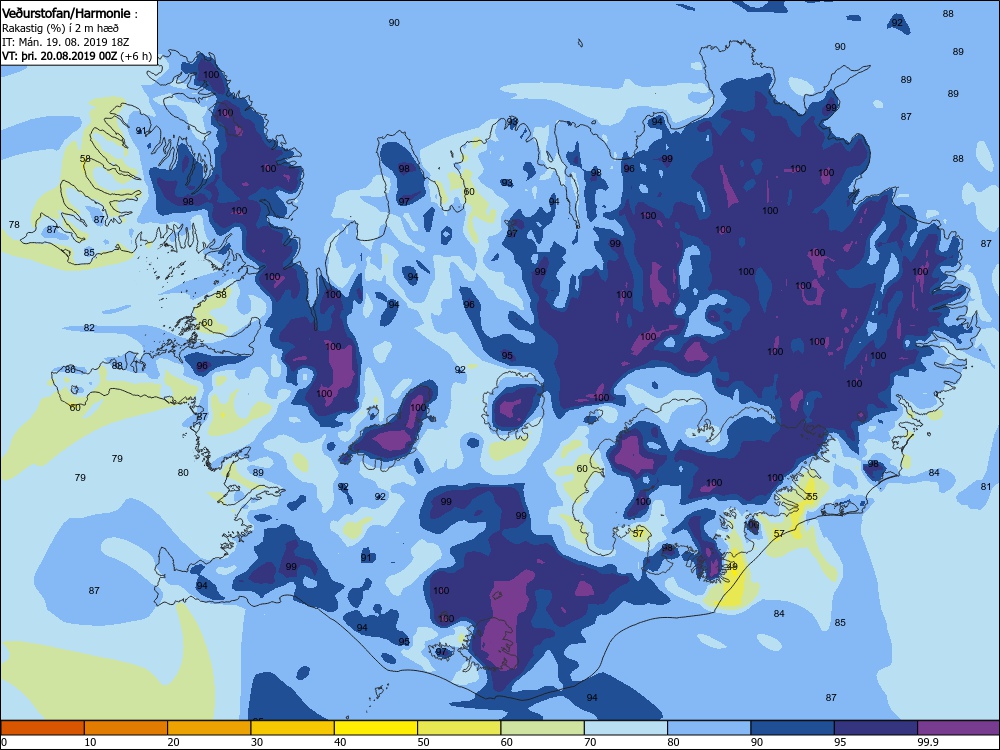Click the '10' legend scale label
Screen dimensions: 1000x750
(90, 742)
